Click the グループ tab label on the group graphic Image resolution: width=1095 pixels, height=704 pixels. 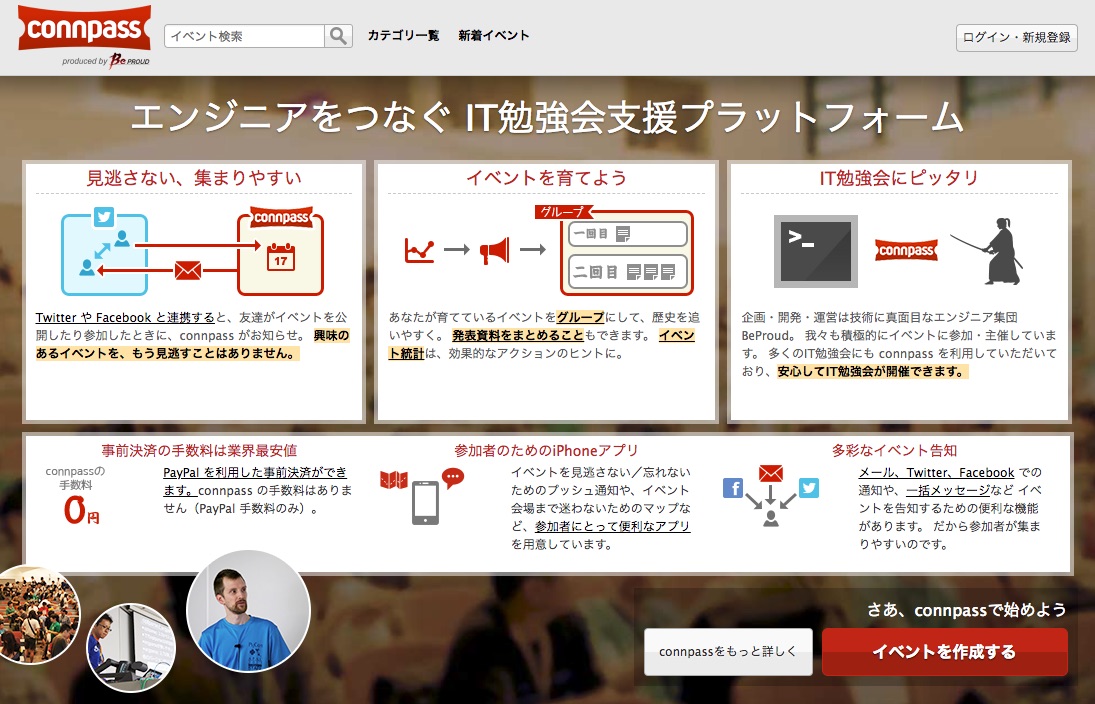point(563,212)
